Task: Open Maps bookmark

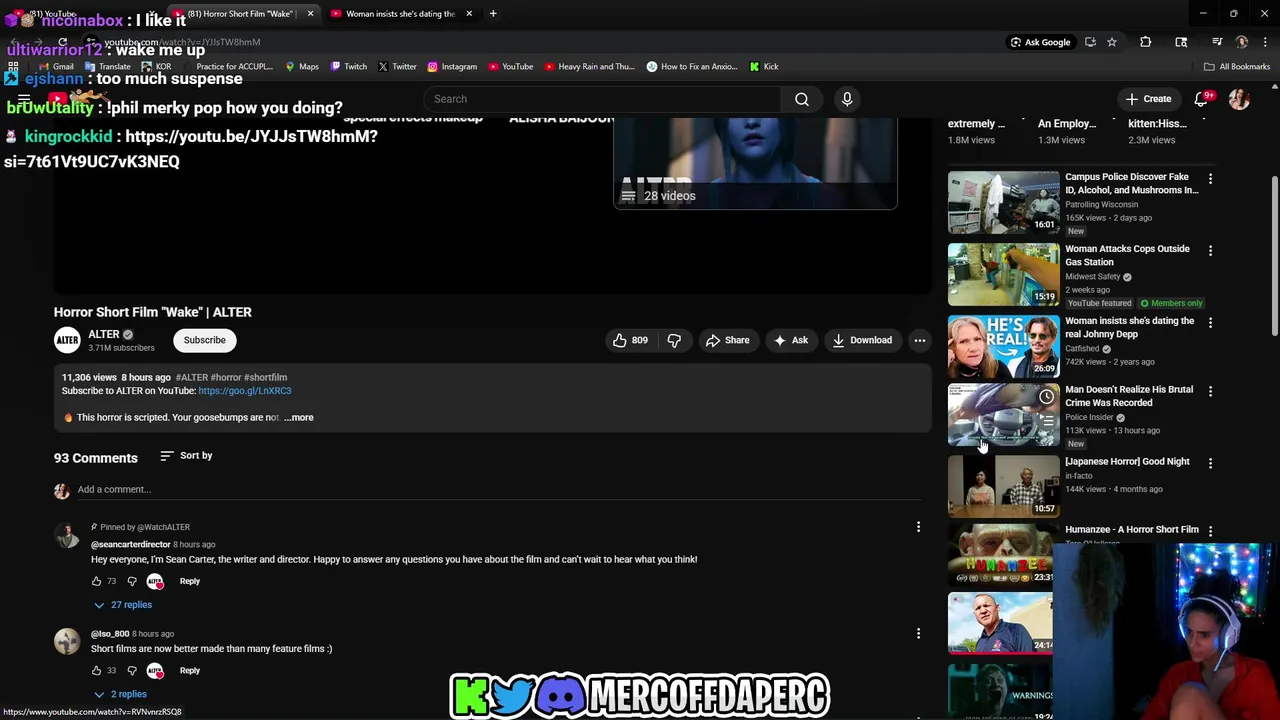Action: 302,67
